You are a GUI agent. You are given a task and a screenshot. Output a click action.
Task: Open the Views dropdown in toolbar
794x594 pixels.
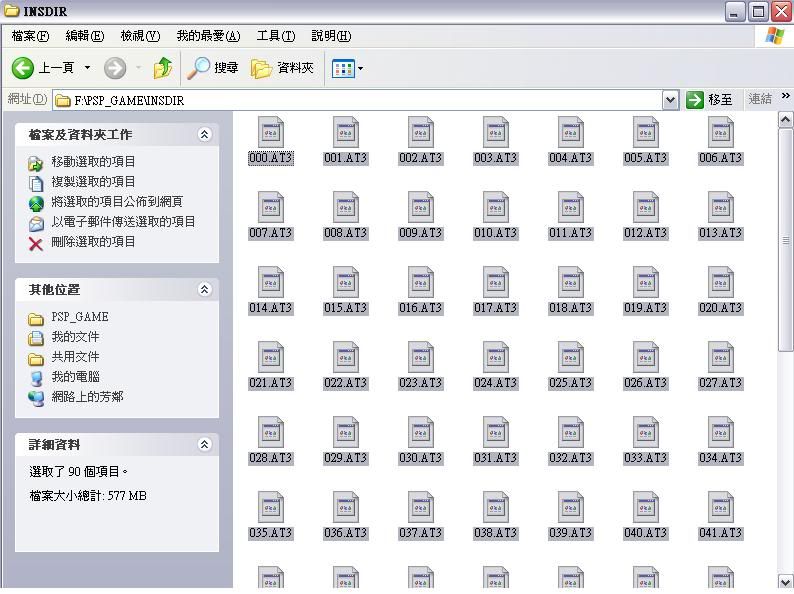tap(348, 68)
